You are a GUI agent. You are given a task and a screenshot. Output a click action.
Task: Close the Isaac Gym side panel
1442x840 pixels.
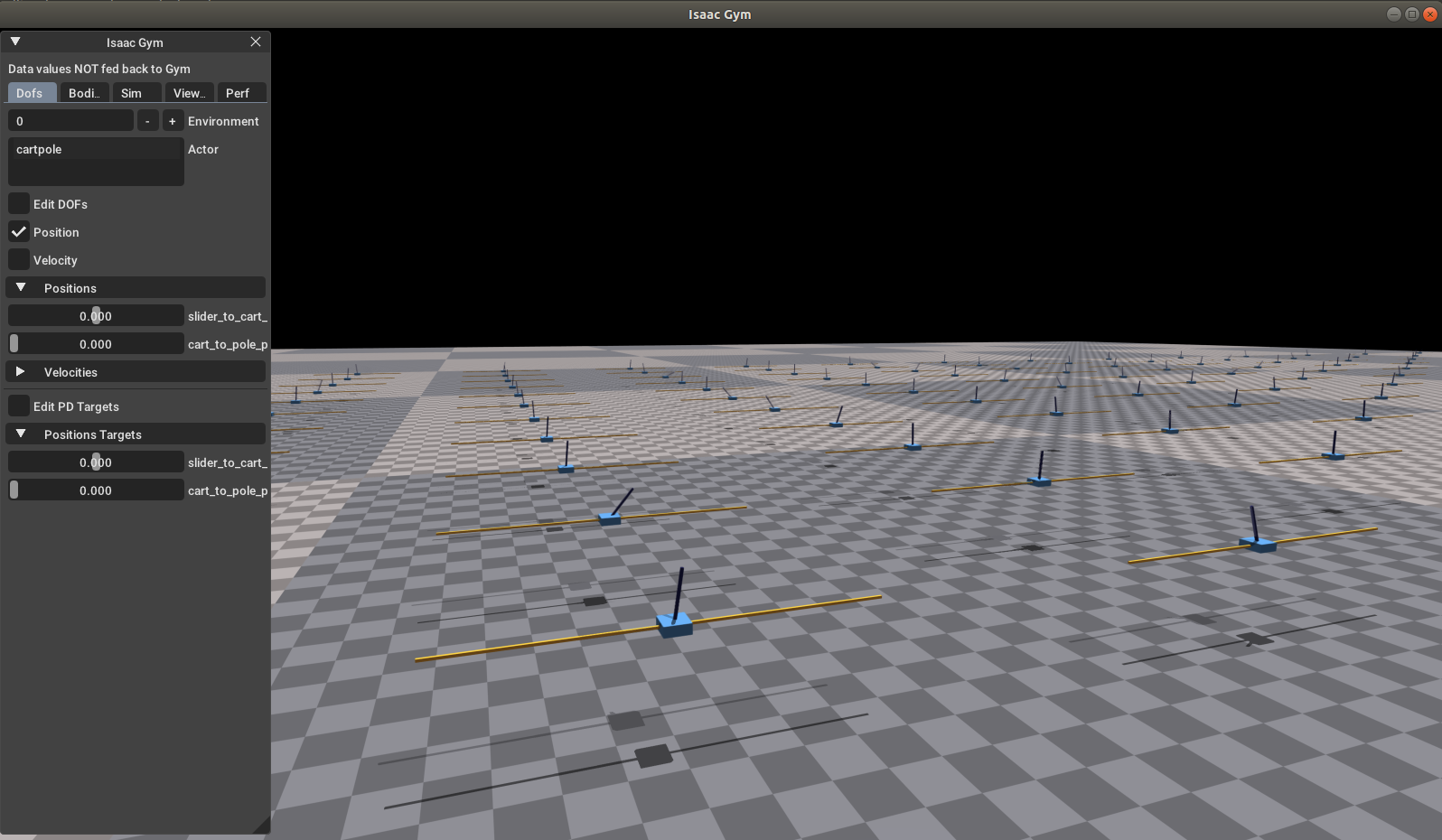point(256,42)
